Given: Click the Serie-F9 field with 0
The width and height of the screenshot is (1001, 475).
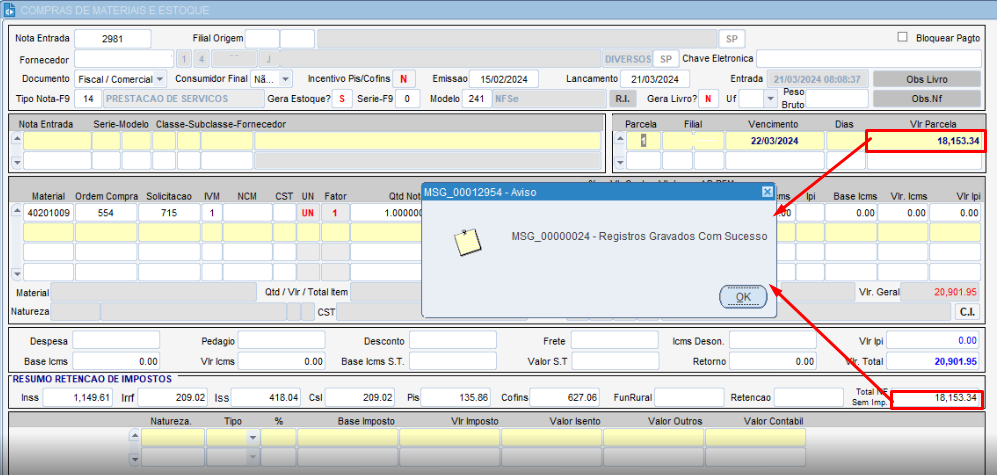Looking at the screenshot, I should coord(407,99).
